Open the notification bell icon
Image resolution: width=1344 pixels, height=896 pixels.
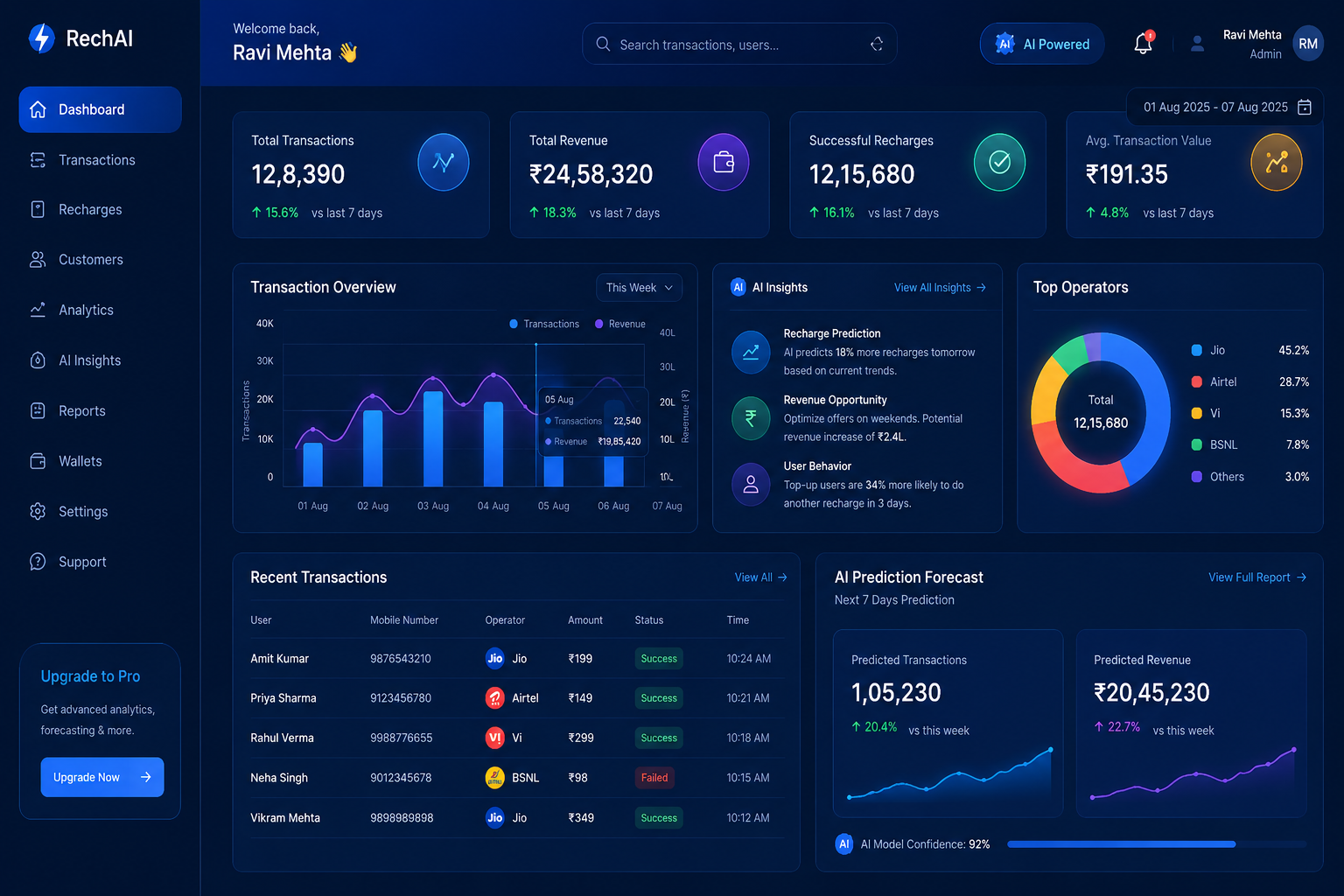coord(1143,44)
